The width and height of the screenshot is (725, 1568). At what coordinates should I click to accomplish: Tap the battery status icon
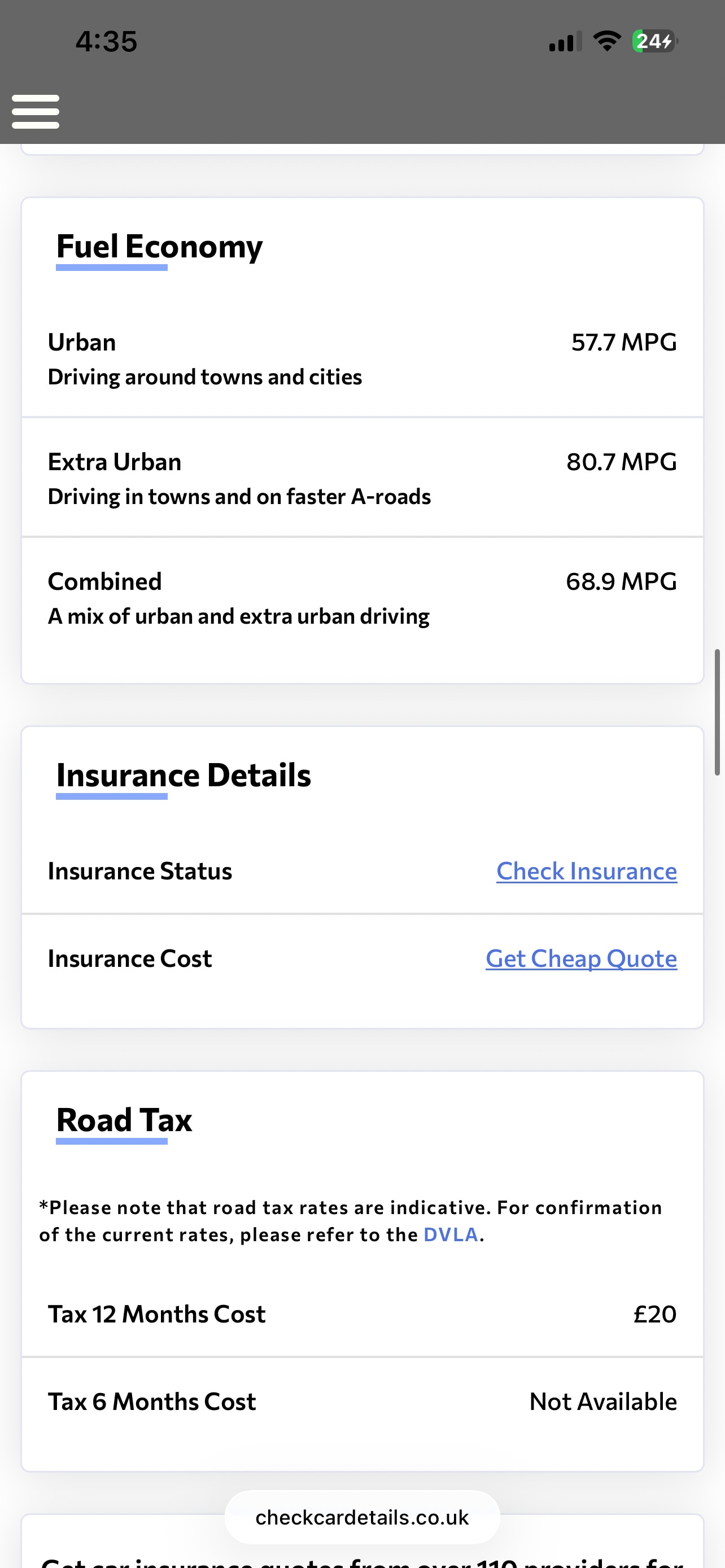[x=654, y=41]
